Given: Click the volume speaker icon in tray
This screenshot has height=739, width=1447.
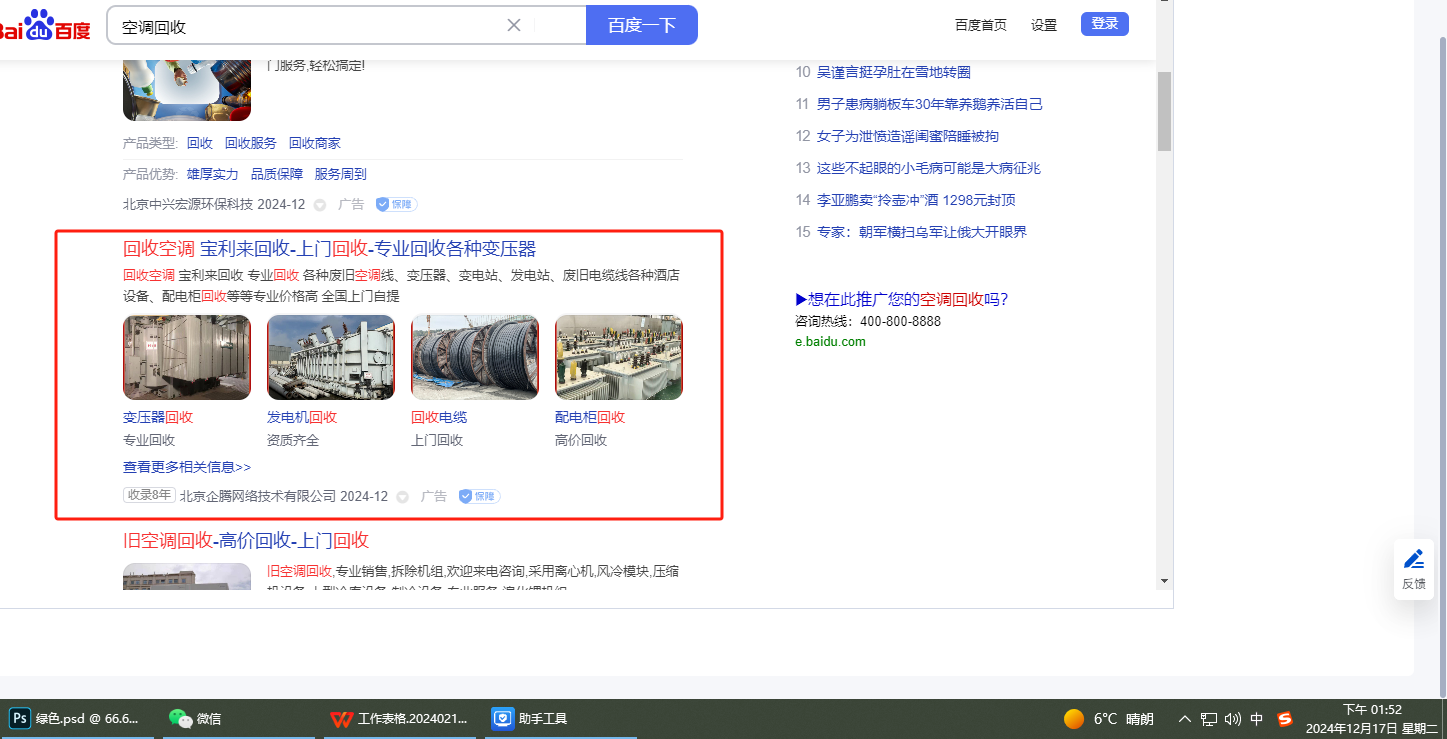Looking at the screenshot, I should [1232, 718].
